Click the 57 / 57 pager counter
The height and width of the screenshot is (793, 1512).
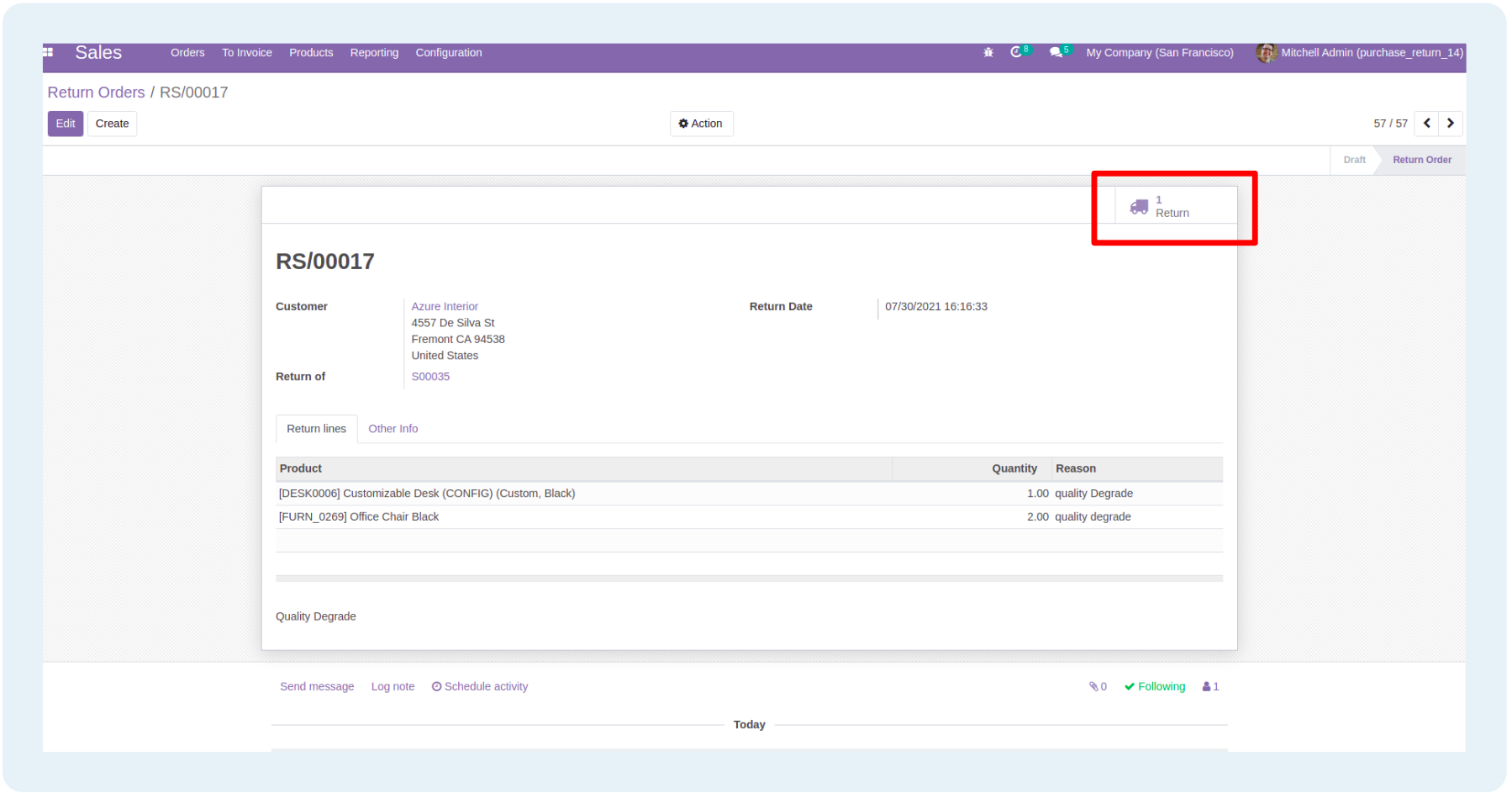(x=1390, y=124)
